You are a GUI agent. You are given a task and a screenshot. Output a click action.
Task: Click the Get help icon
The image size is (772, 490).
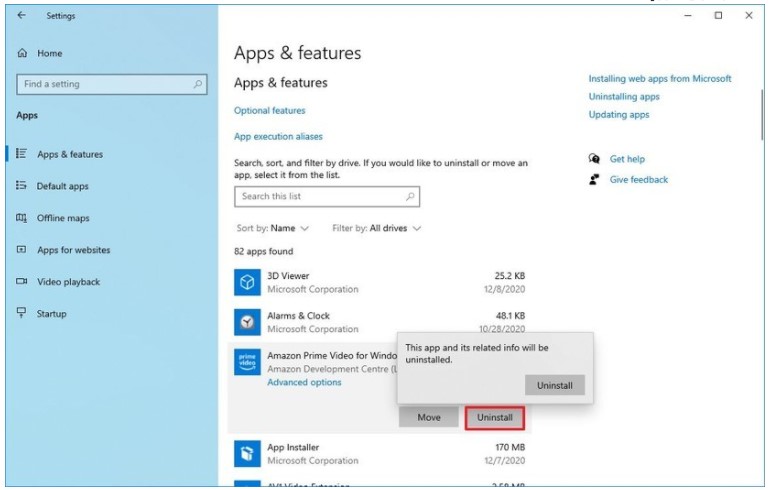pos(595,159)
